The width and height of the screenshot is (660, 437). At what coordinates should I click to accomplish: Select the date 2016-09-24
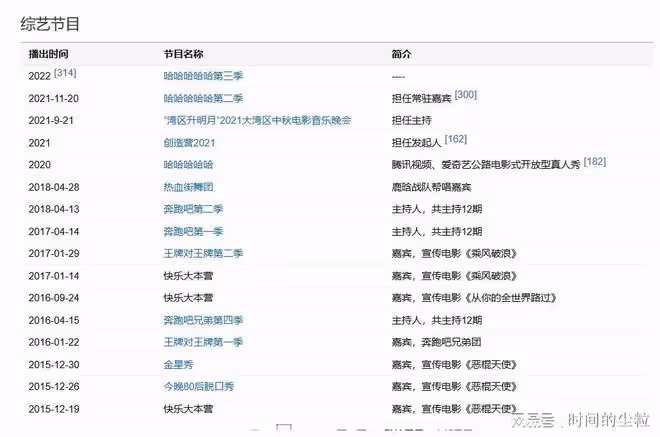point(54,298)
